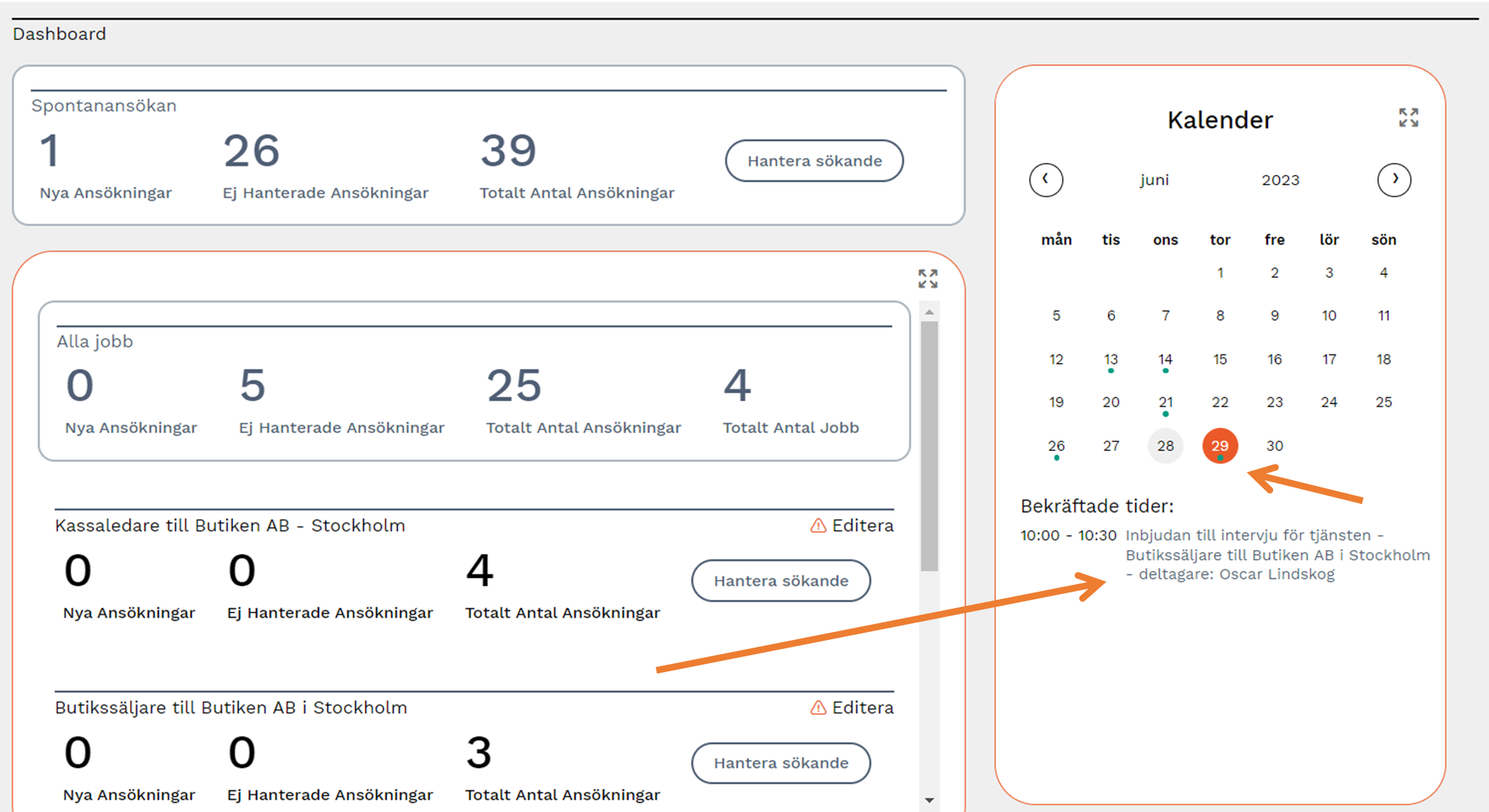This screenshot has height=812, width=1489.
Task: Click the job list vertical scrollbar thumb
Action: [929, 447]
